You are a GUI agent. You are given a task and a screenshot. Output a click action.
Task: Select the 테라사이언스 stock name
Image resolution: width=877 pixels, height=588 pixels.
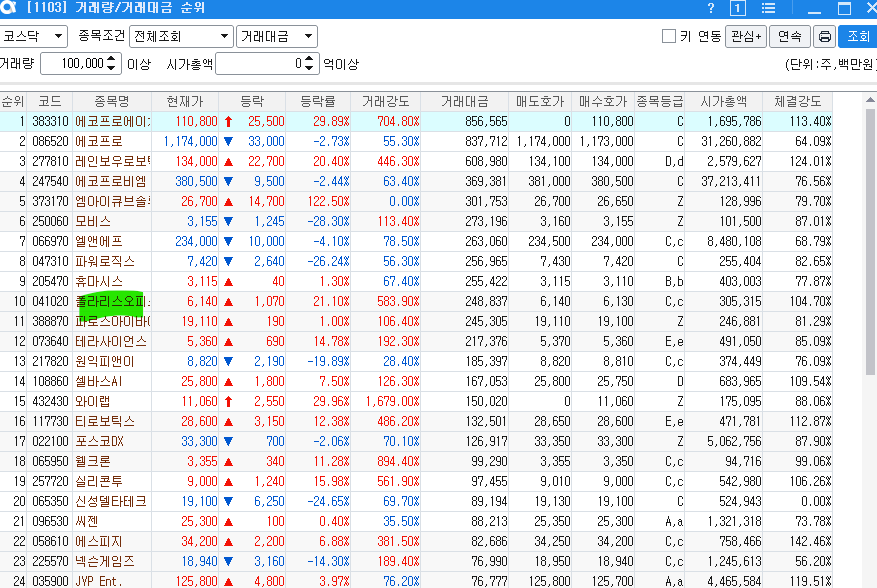(x=111, y=341)
